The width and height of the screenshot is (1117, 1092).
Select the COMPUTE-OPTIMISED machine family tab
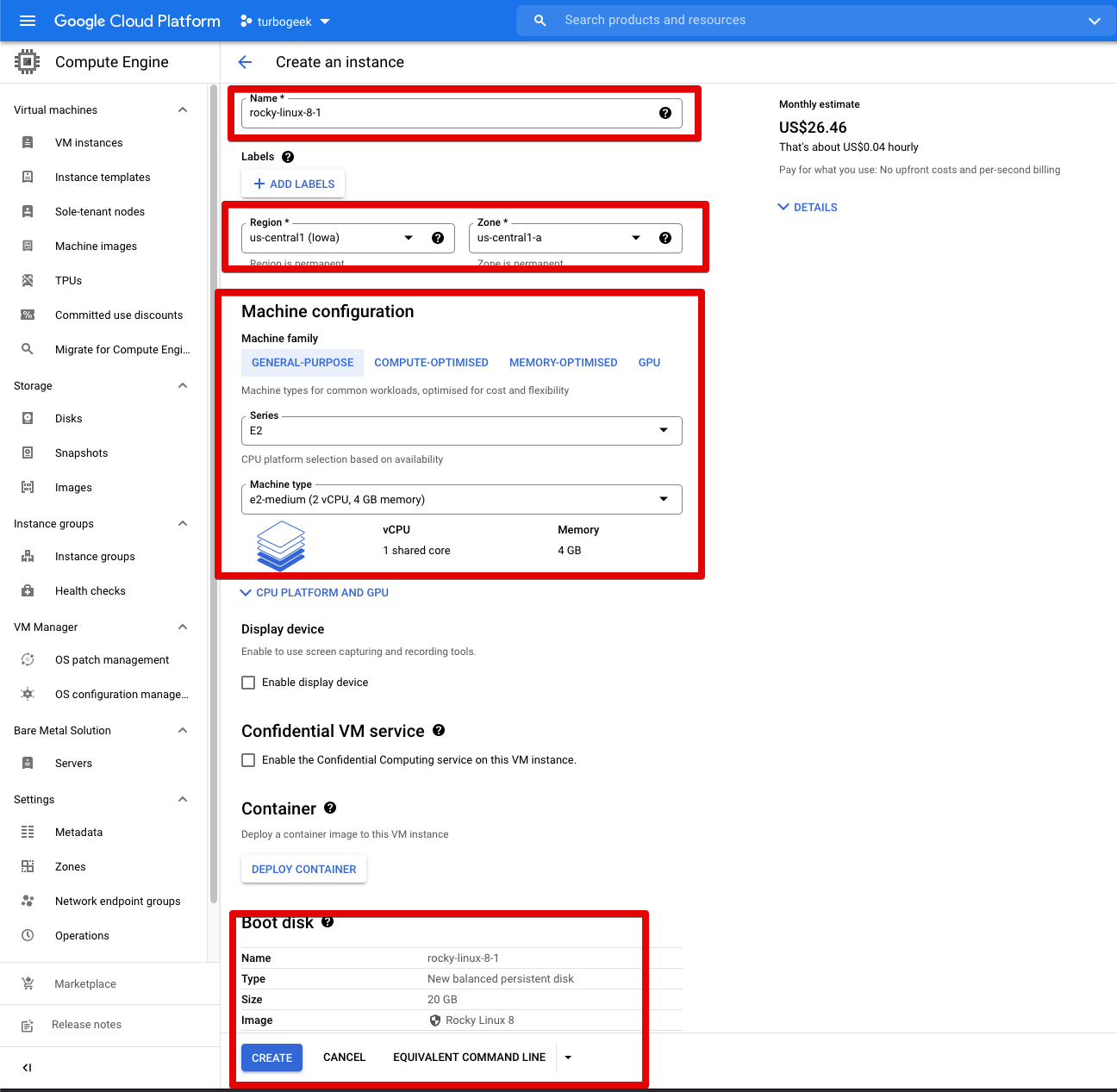pos(431,363)
